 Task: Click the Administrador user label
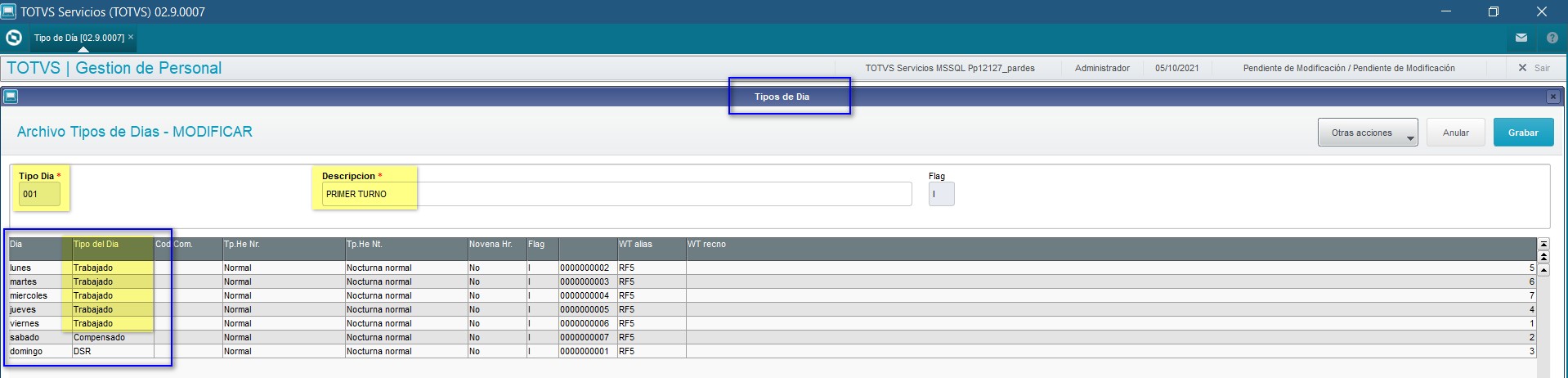coord(1102,68)
